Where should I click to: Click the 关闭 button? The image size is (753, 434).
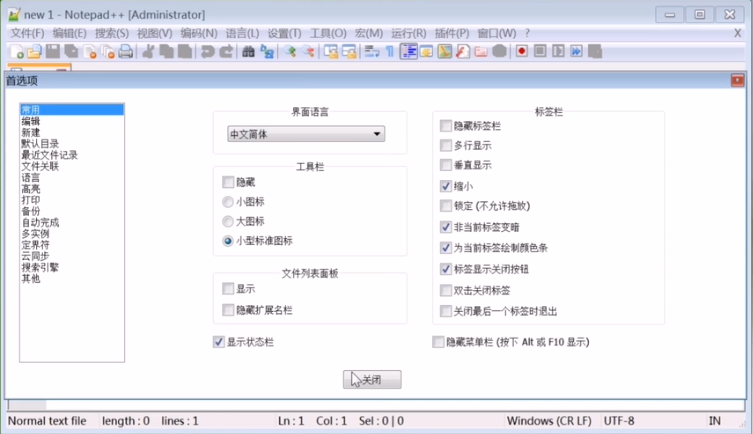coord(372,379)
